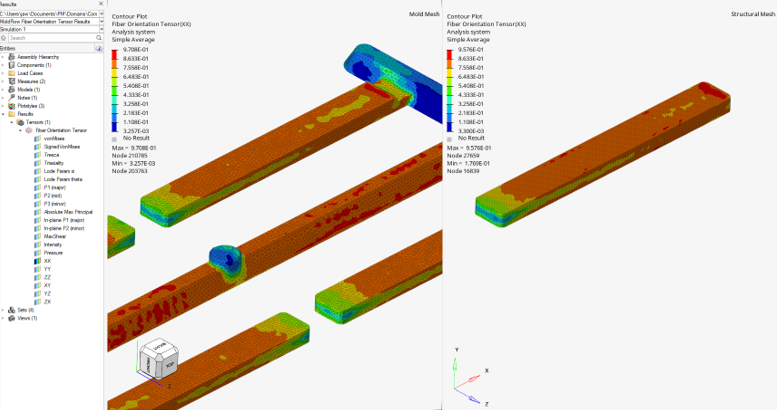Click the 9.708E-01 legend value in Mold Mesh
This screenshot has height=410, width=777.
135,50
